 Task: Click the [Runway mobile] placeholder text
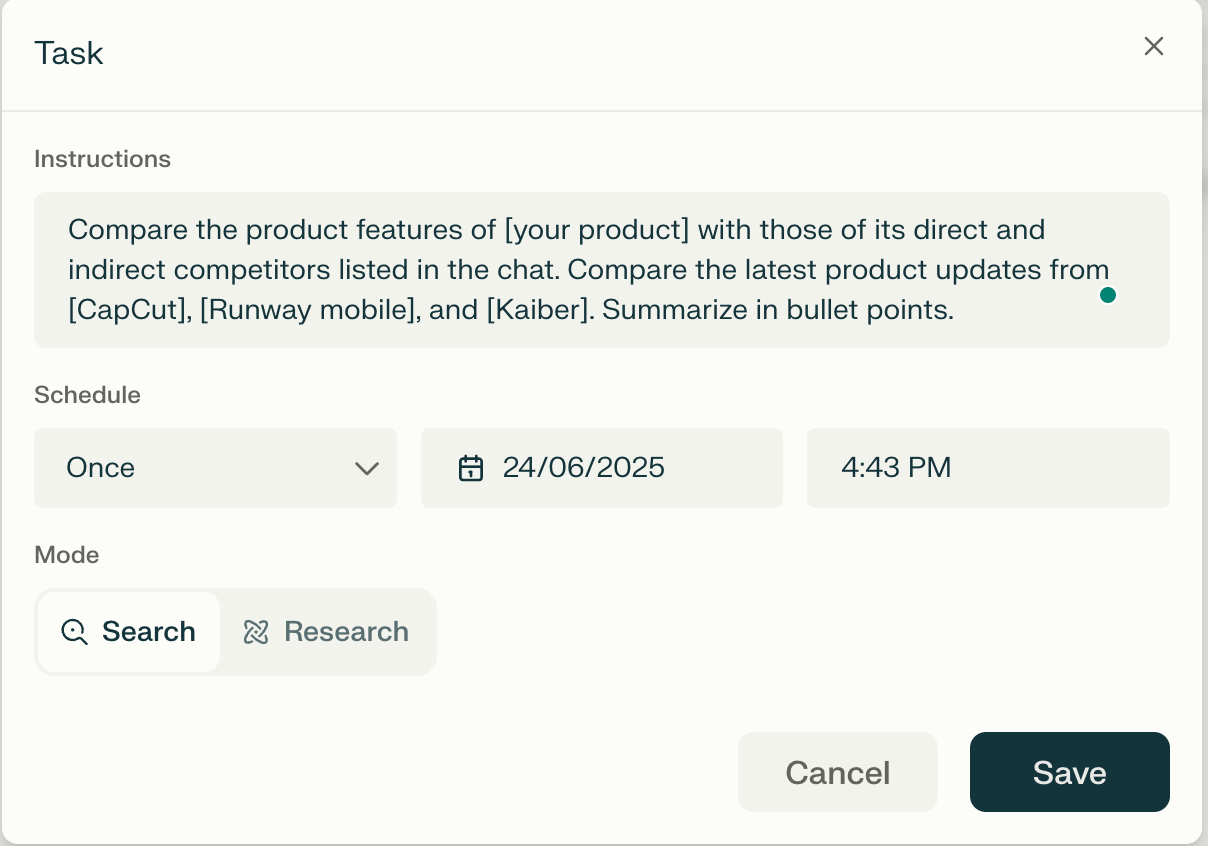pos(307,310)
